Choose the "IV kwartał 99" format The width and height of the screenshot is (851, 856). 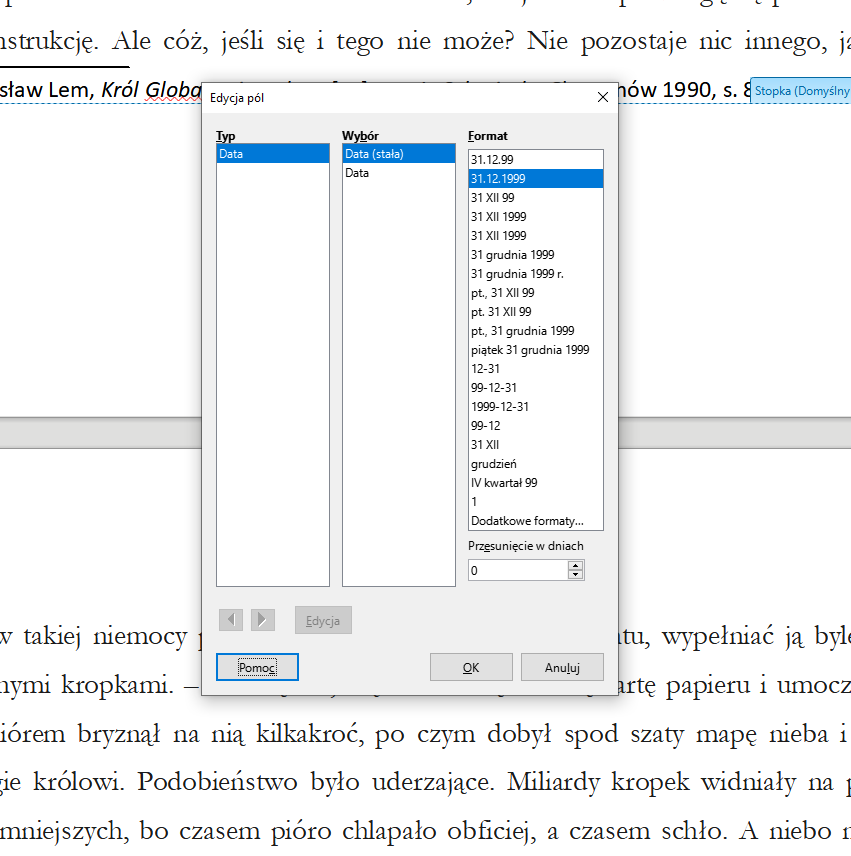point(535,482)
